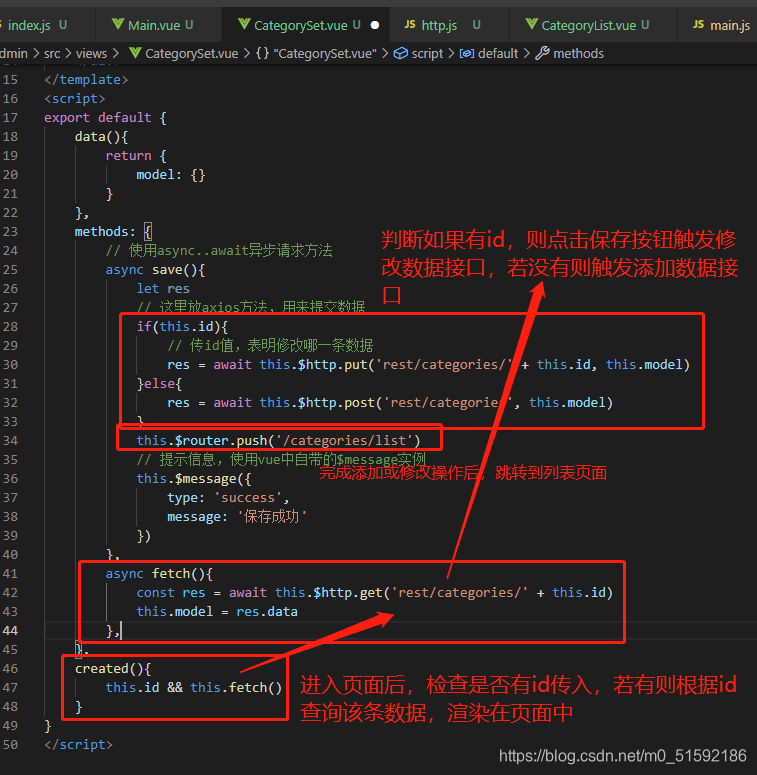Open the http.js tab
This screenshot has width=757, height=775.
[x=449, y=25]
